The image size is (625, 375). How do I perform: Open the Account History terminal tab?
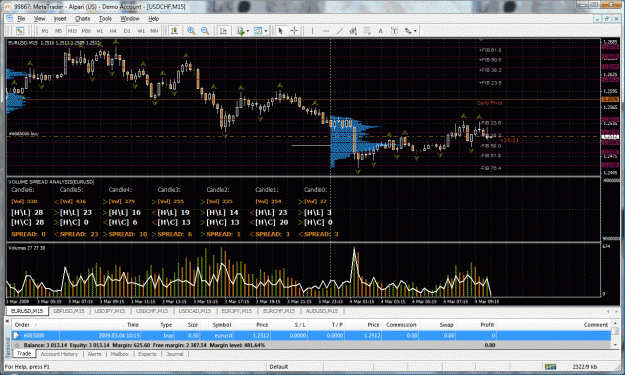click(x=59, y=354)
